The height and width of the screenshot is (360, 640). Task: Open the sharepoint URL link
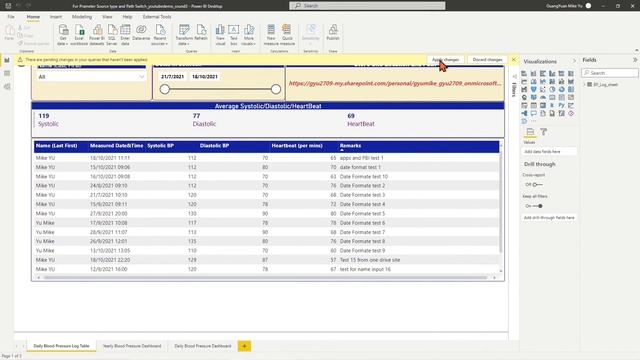pyautogui.click(x=395, y=83)
